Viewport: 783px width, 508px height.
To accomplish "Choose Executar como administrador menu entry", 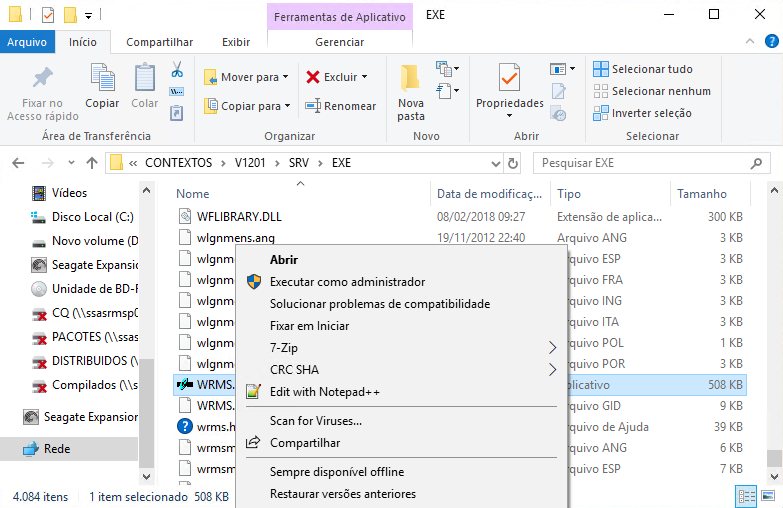I will [x=347, y=282].
